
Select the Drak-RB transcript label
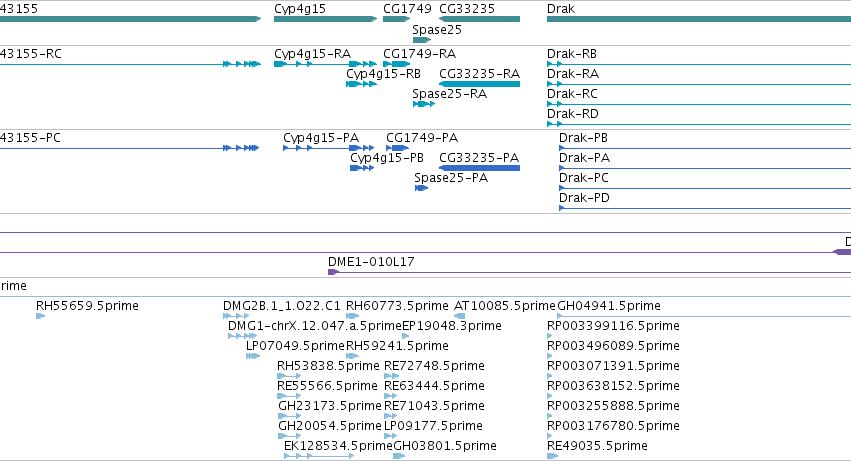pos(571,54)
